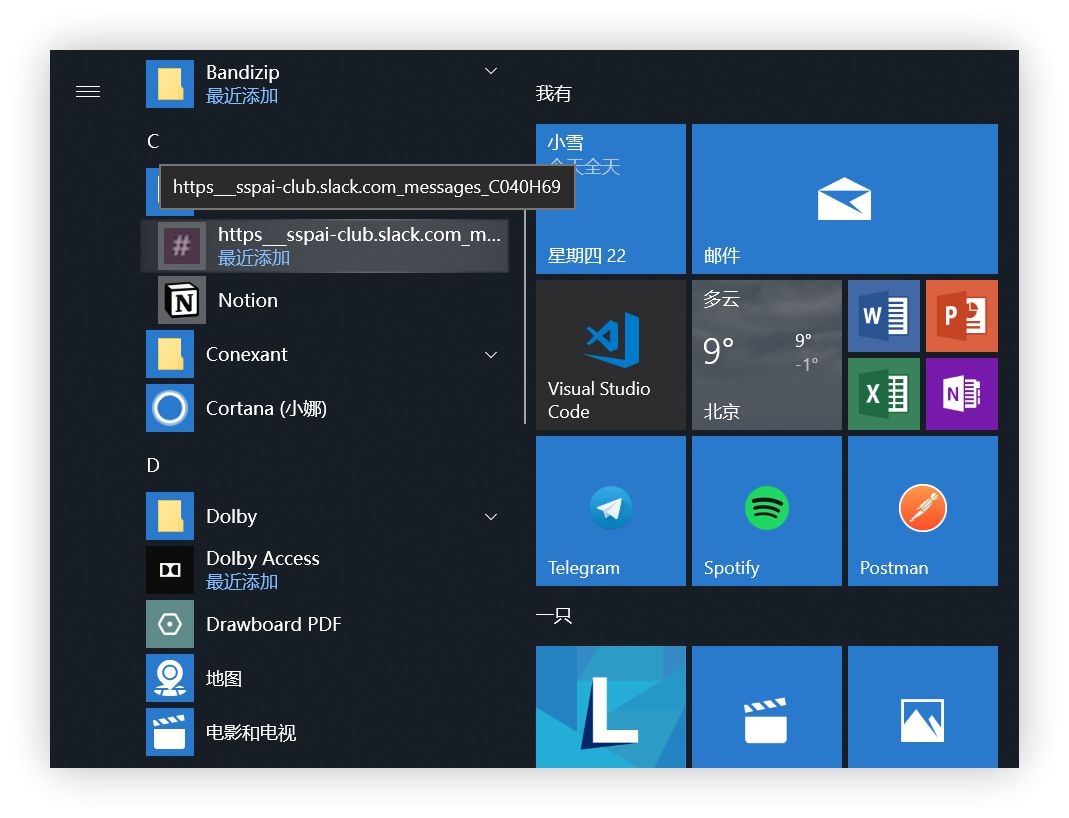1069x818 pixels.
Task: Open the Drawboard PDF hexagon icon
Action: [x=170, y=624]
